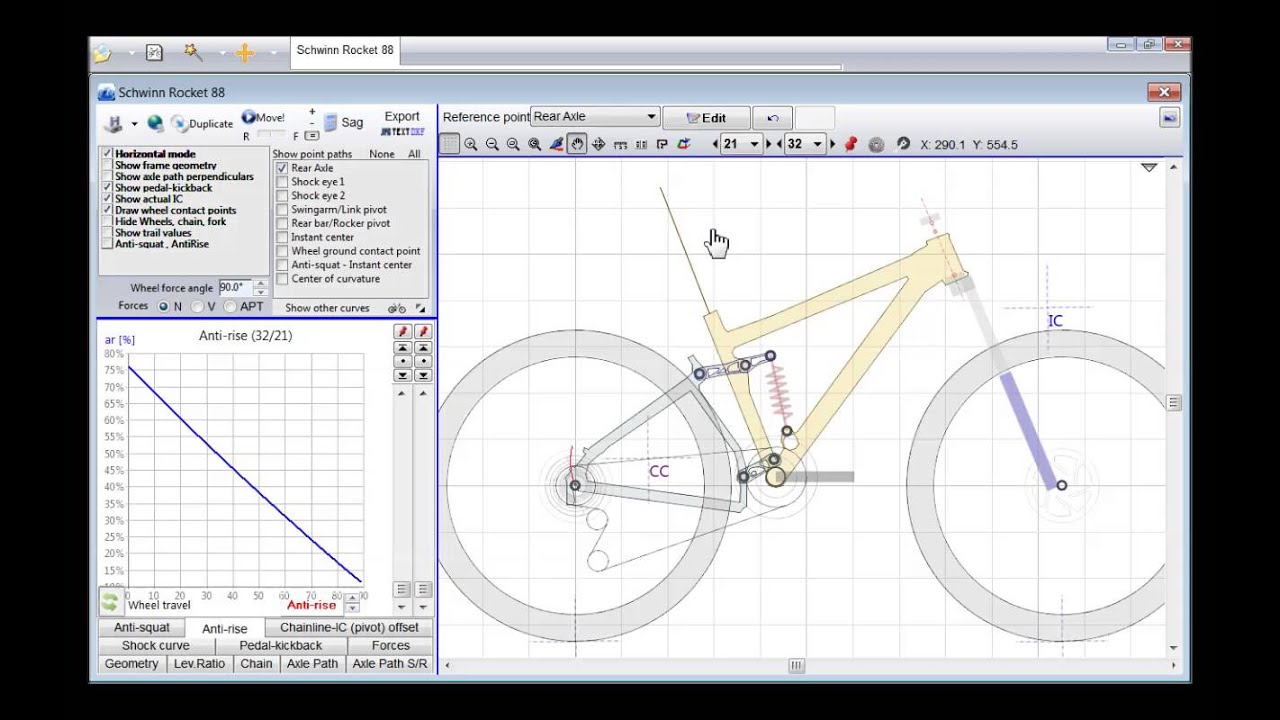
Task: Click the small bicycle icon
Action: (396, 308)
